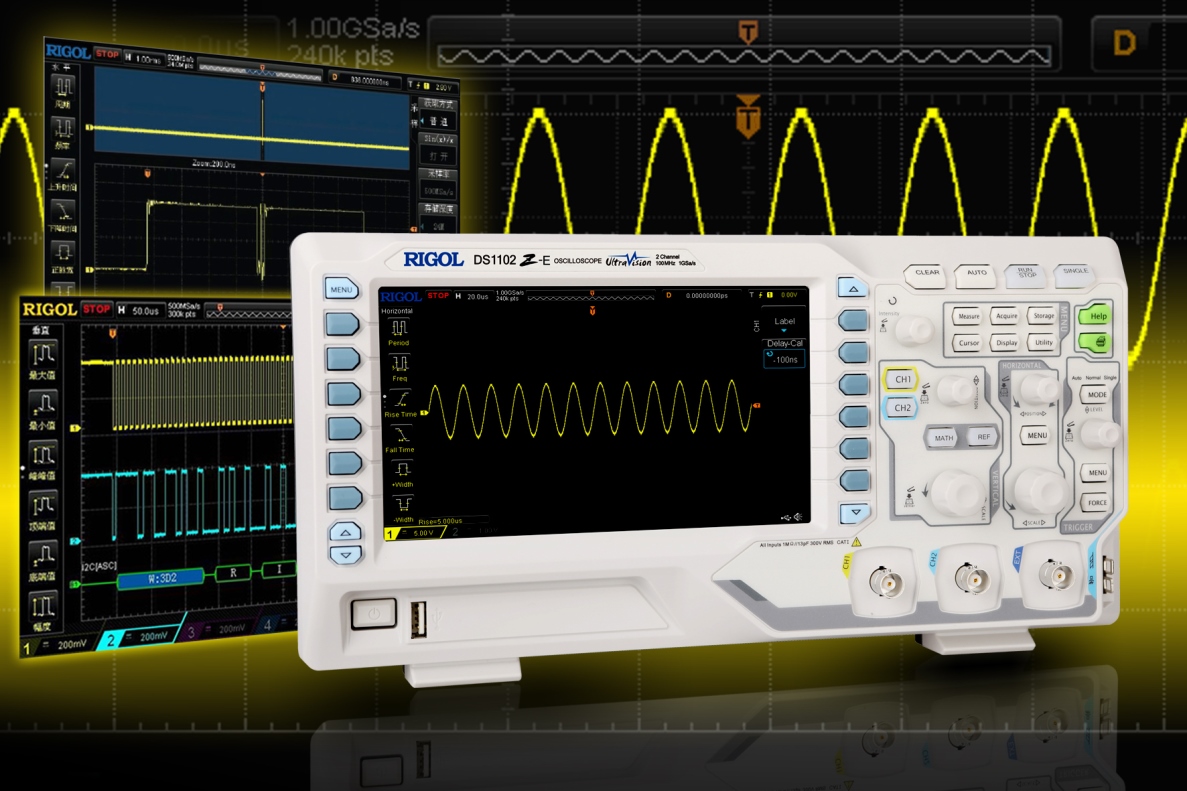Toggle channel CH1 on or off
1187x791 pixels.
(902, 380)
